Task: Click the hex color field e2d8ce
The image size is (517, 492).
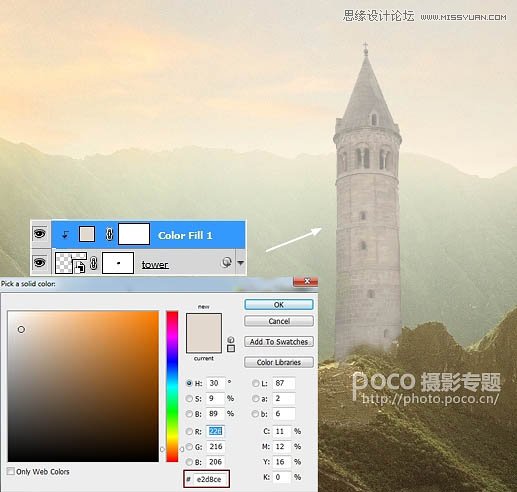Action: [x=210, y=479]
